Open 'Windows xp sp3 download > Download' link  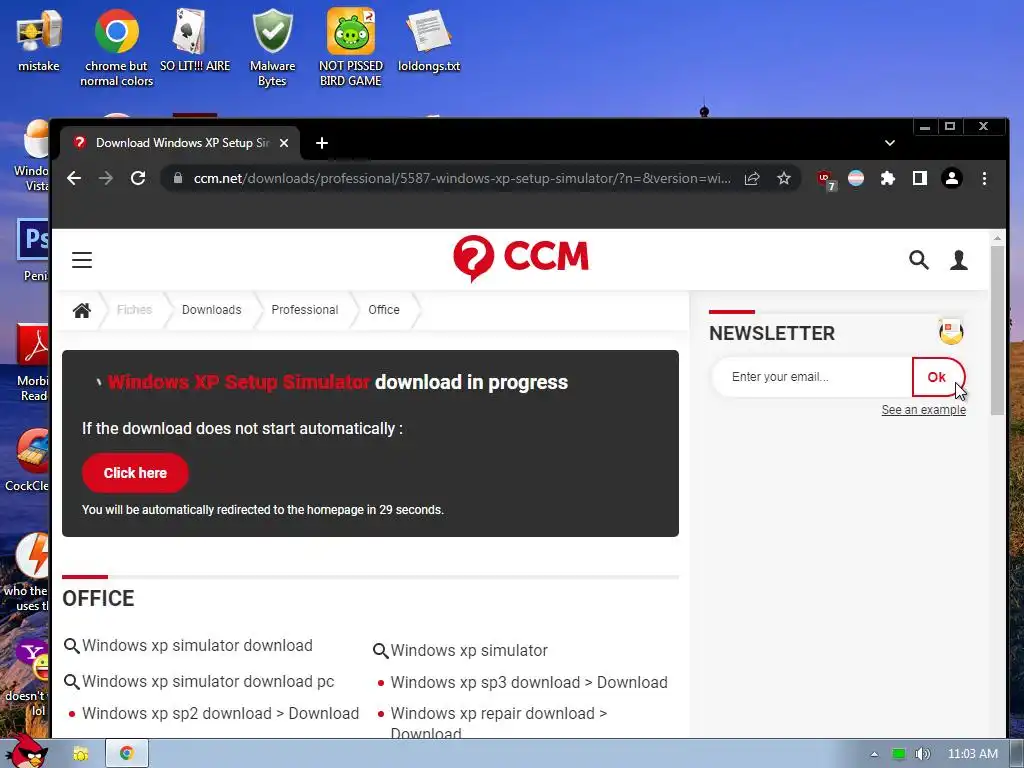[529, 682]
